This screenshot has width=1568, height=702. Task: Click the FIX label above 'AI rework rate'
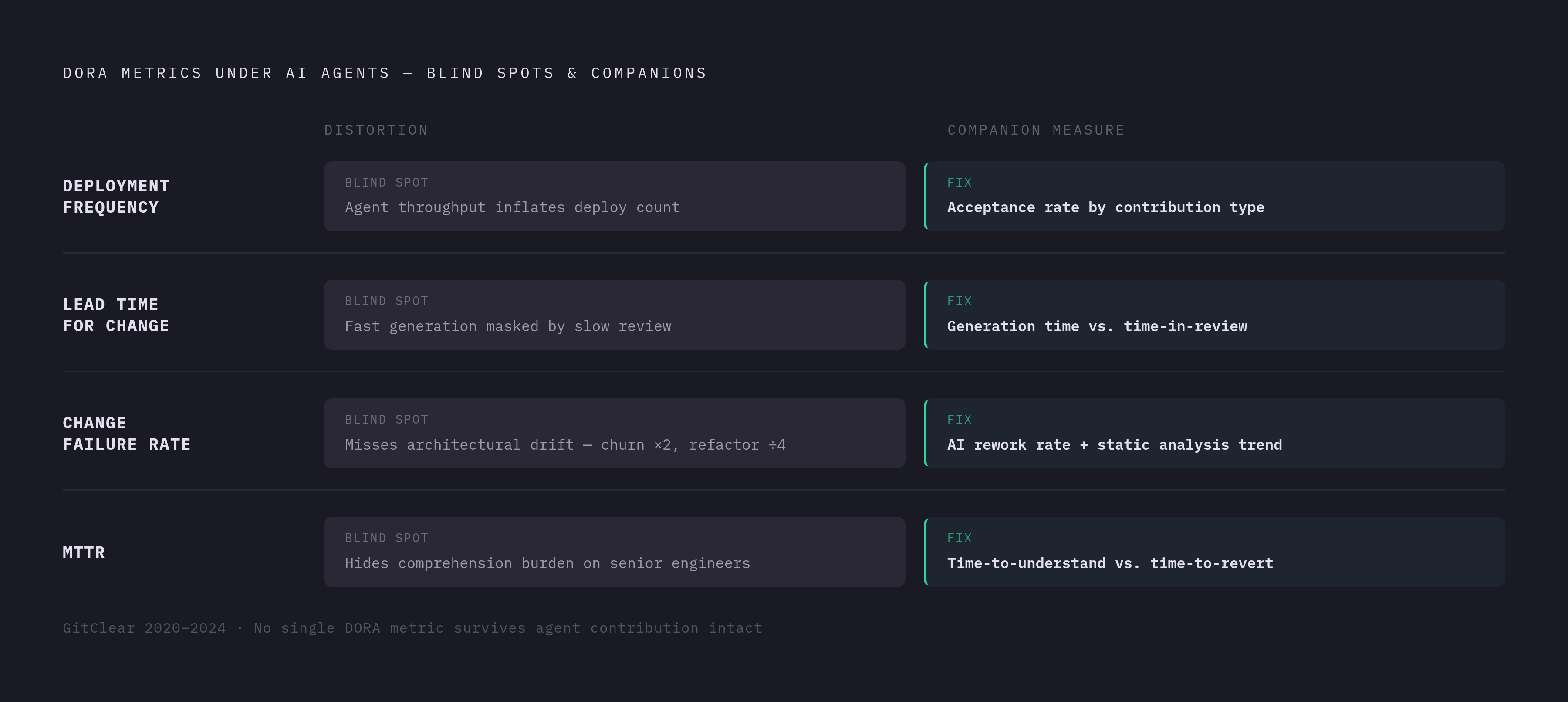(959, 420)
